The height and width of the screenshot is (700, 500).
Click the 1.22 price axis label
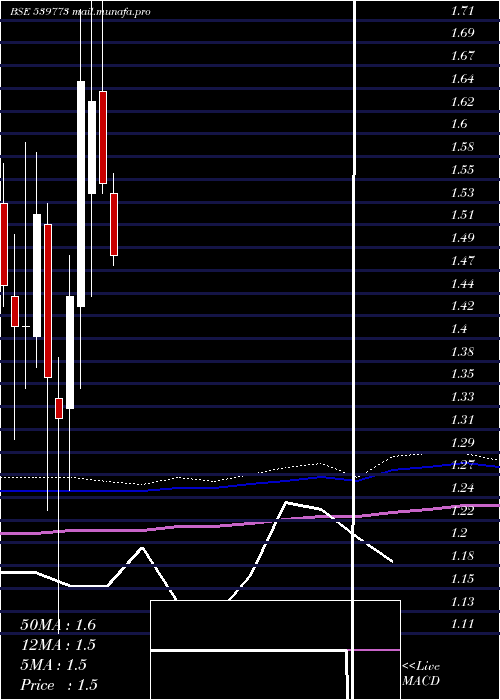click(x=462, y=511)
